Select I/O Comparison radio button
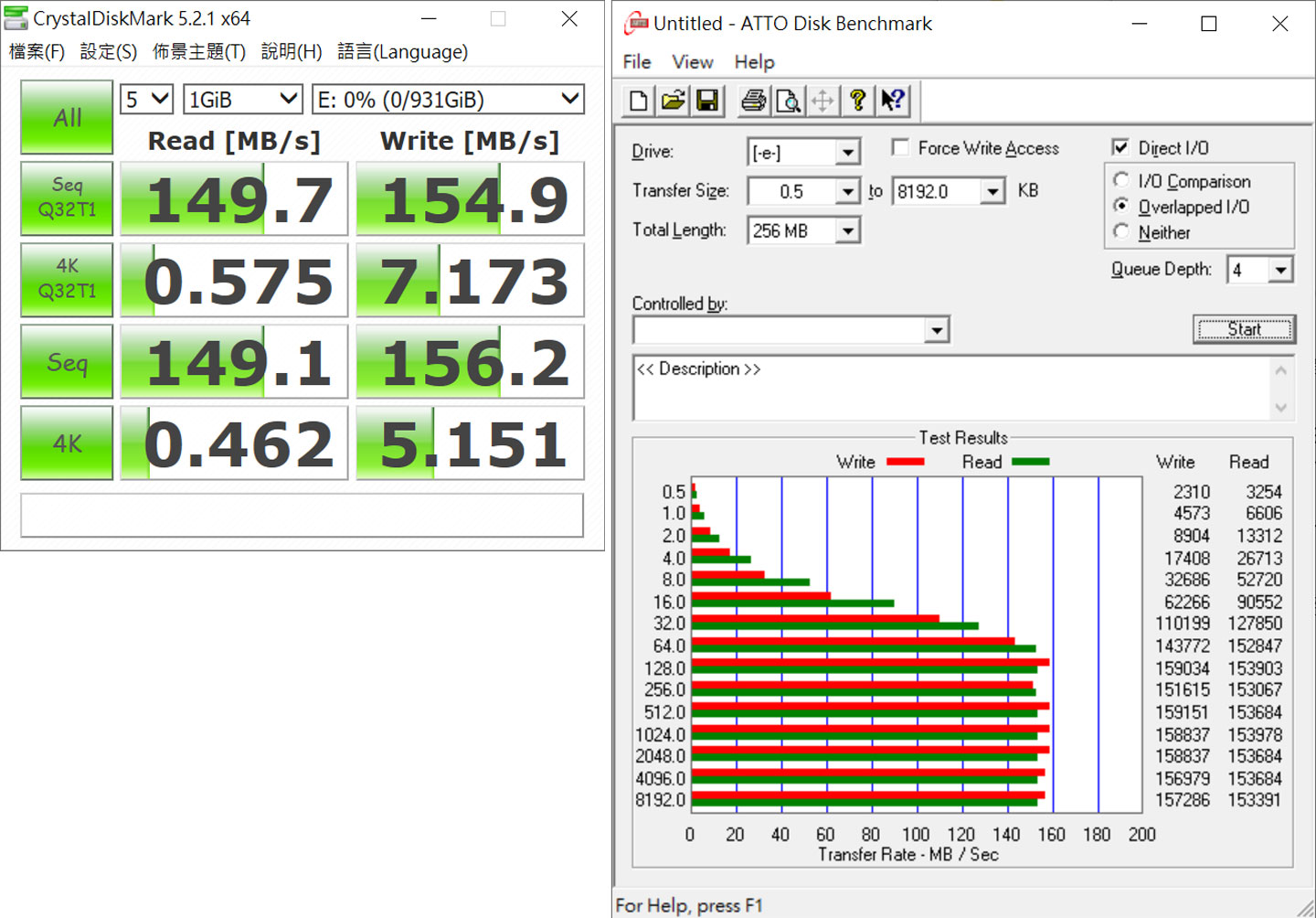 pyautogui.click(x=1121, y=180)
